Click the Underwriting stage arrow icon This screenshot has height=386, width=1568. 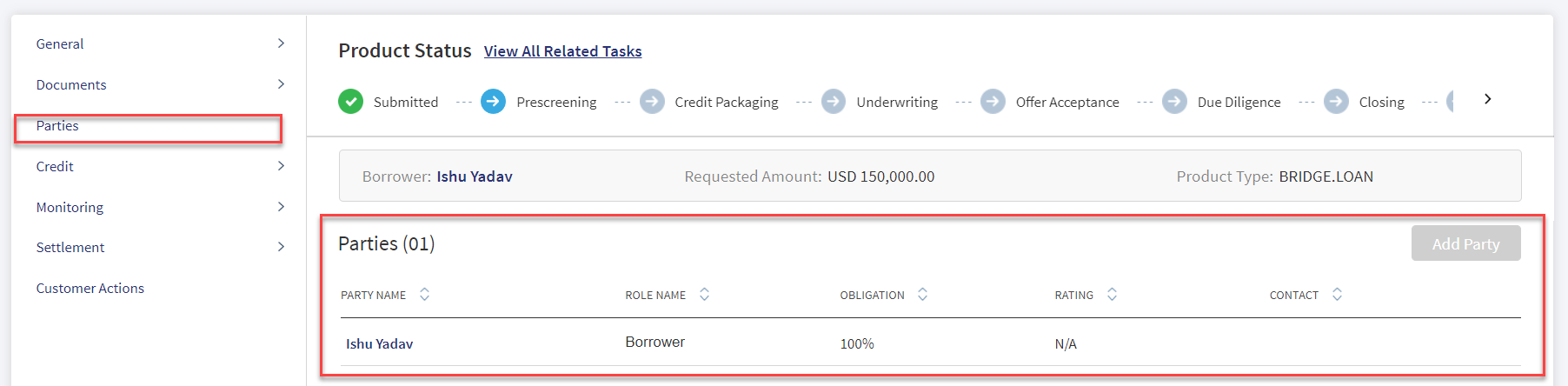coord(834,102)
